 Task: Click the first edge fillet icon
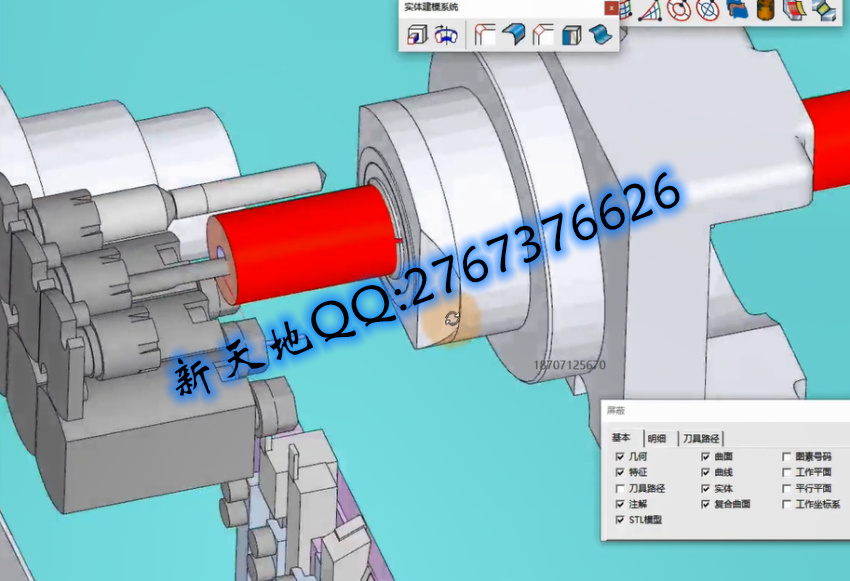point(485,35)
